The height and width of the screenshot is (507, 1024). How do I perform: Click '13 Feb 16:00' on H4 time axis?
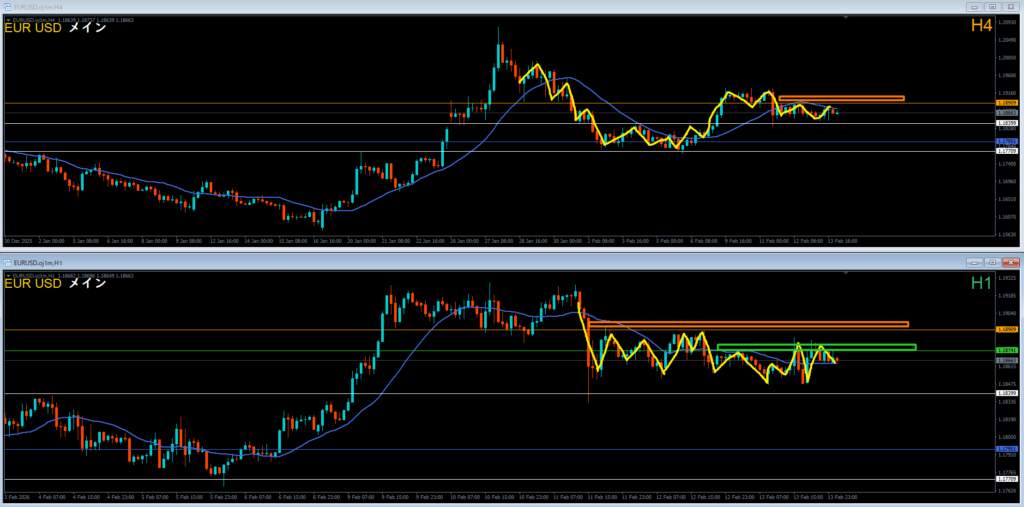(x=843, y=241)
